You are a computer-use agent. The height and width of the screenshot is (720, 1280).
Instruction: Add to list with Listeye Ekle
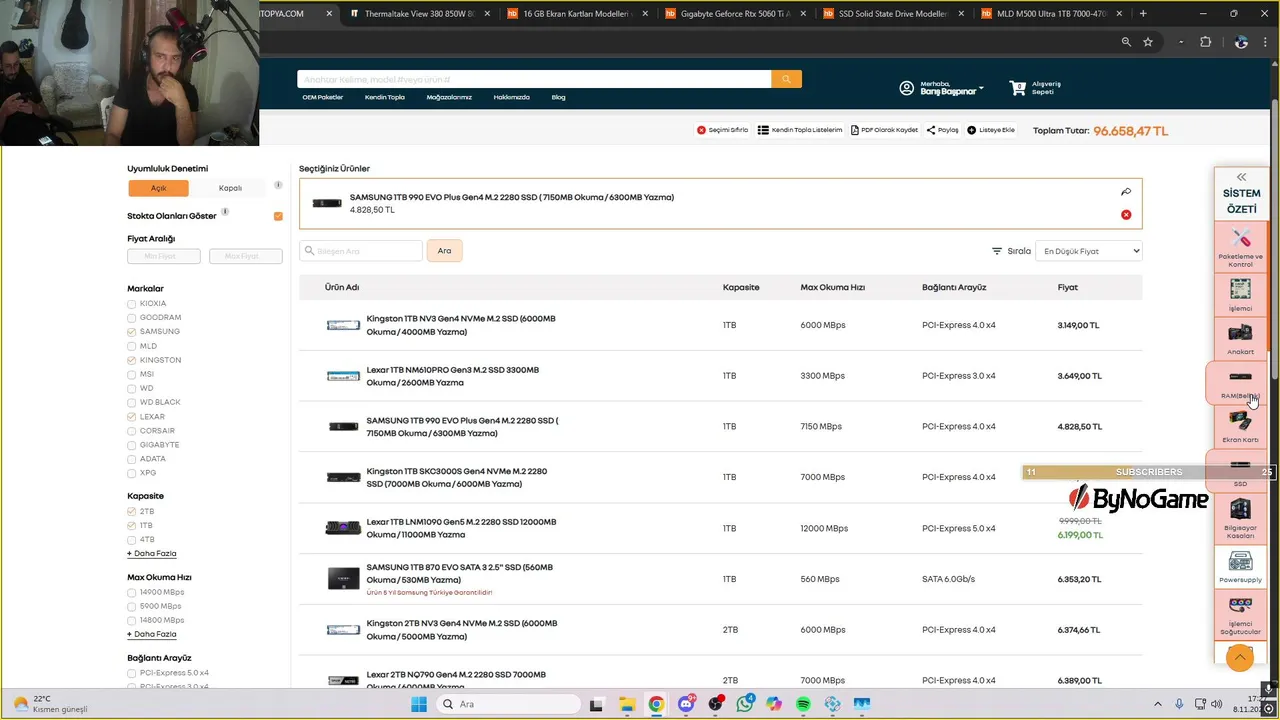coord(991,130)
